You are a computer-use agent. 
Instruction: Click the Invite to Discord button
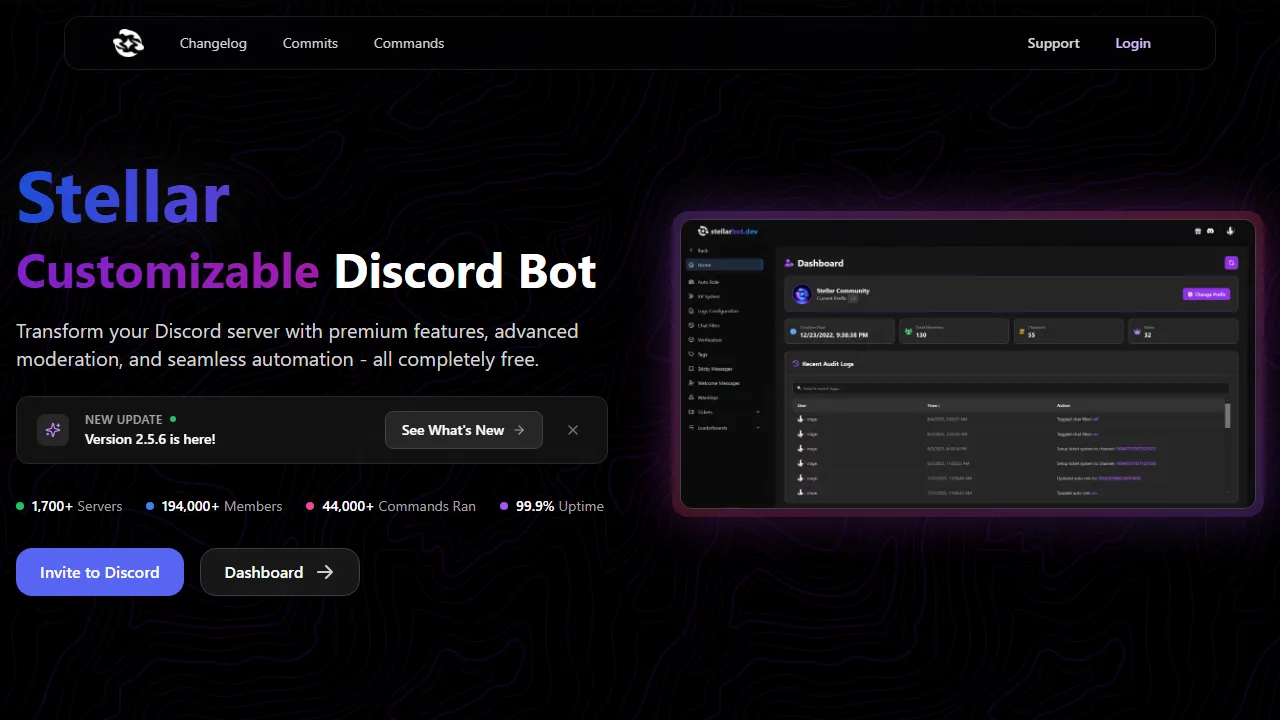[99, 572]
